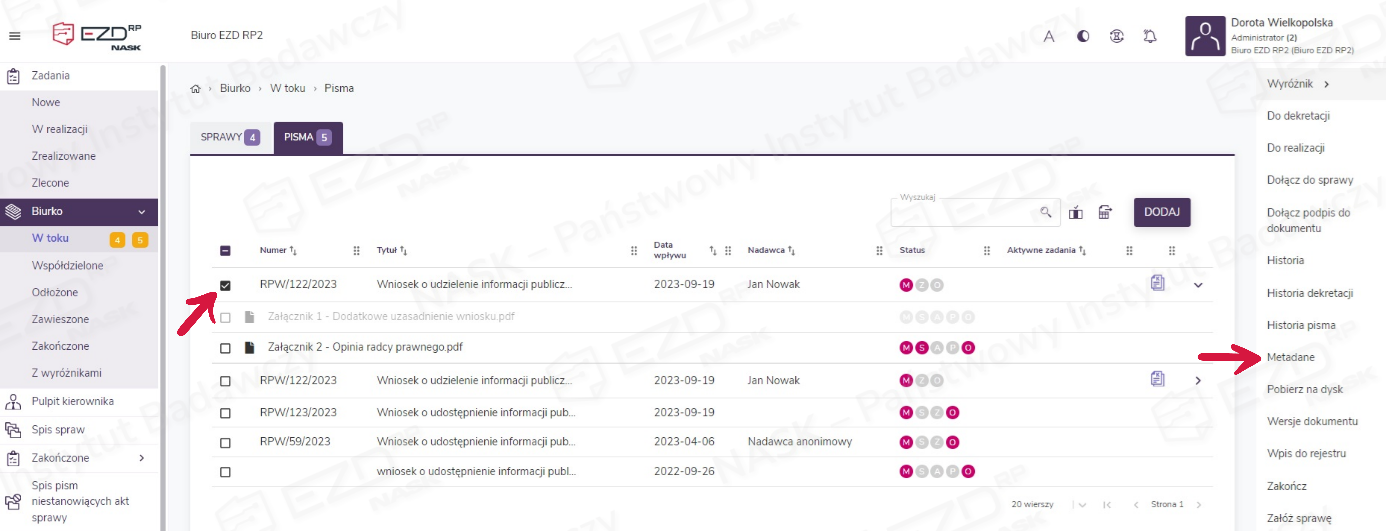Screen dimensions: 1386x531
Task: Open the notifications bell
Action: tap(1150, 36)
